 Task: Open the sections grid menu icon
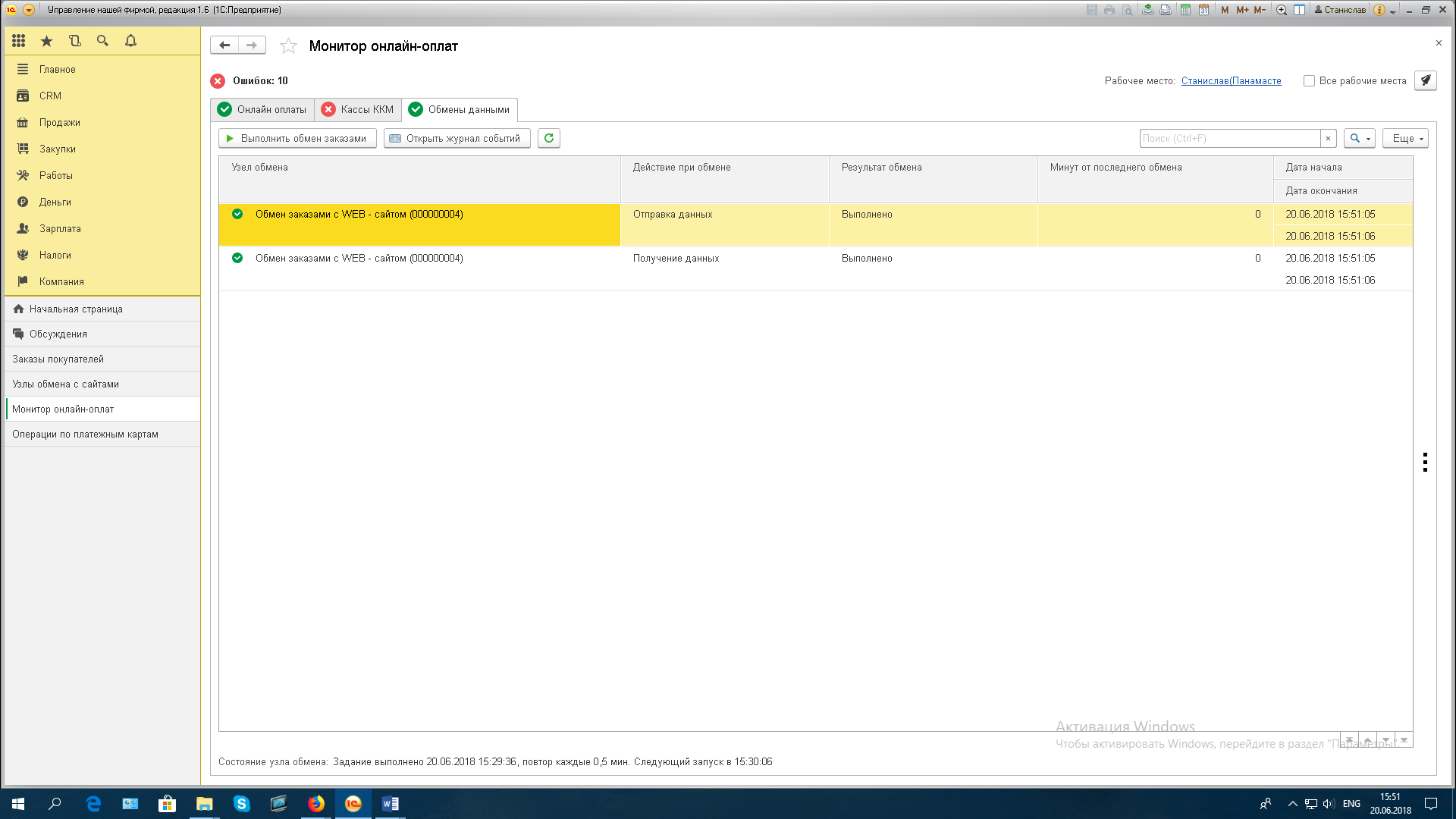pyautogui.click(x=19, y=41)
